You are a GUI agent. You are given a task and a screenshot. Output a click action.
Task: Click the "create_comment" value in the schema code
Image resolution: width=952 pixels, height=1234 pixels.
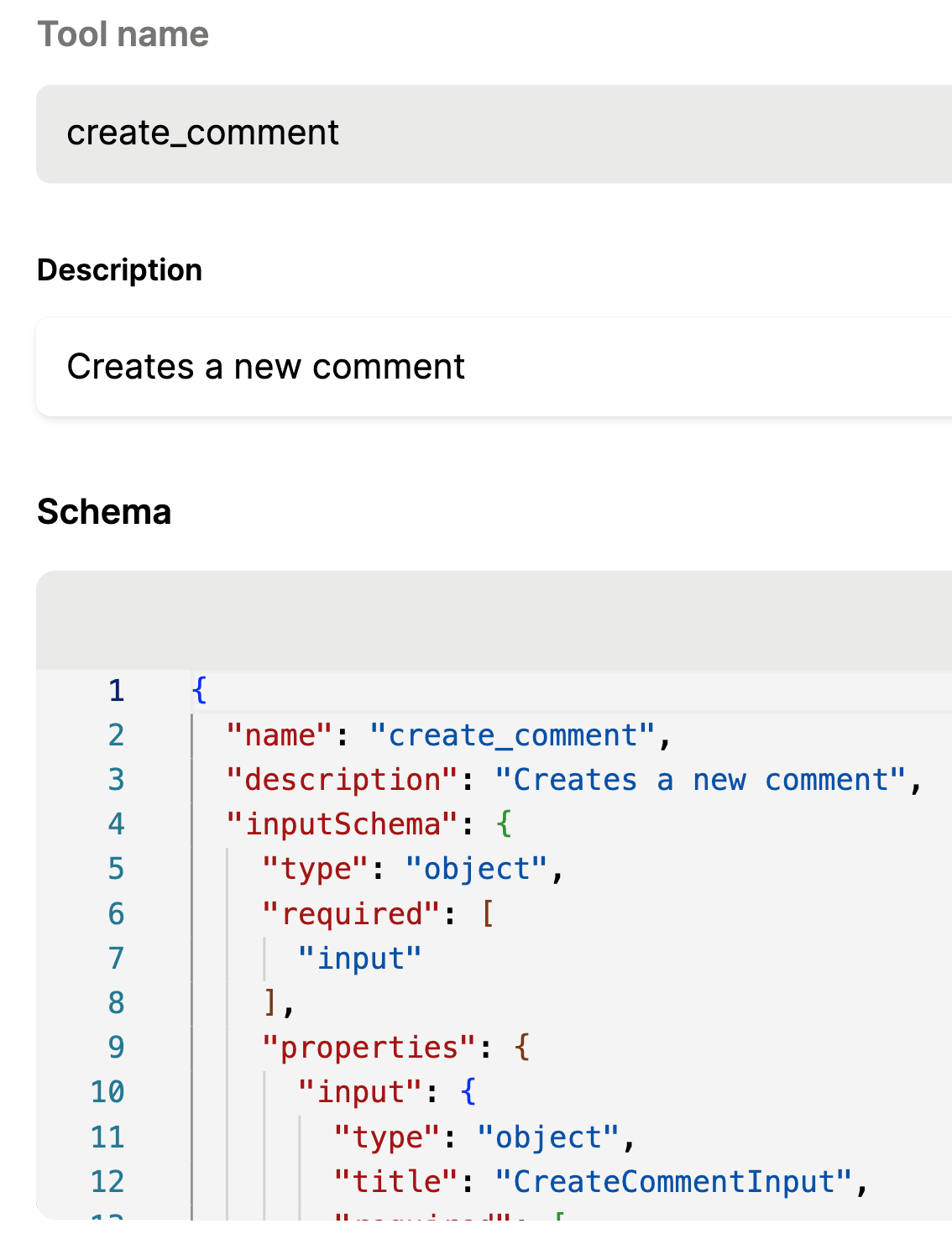click(512, 735)
